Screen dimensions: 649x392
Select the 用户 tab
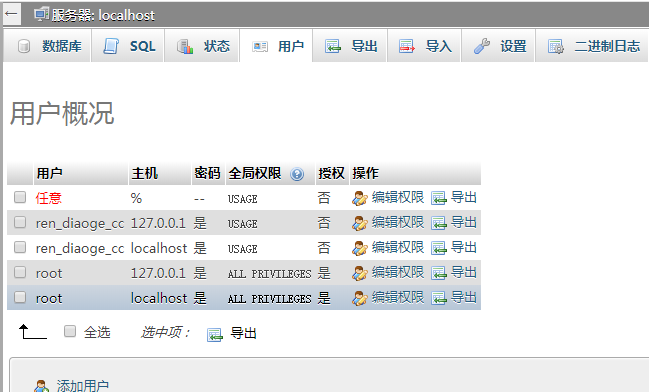pos(276,46)
